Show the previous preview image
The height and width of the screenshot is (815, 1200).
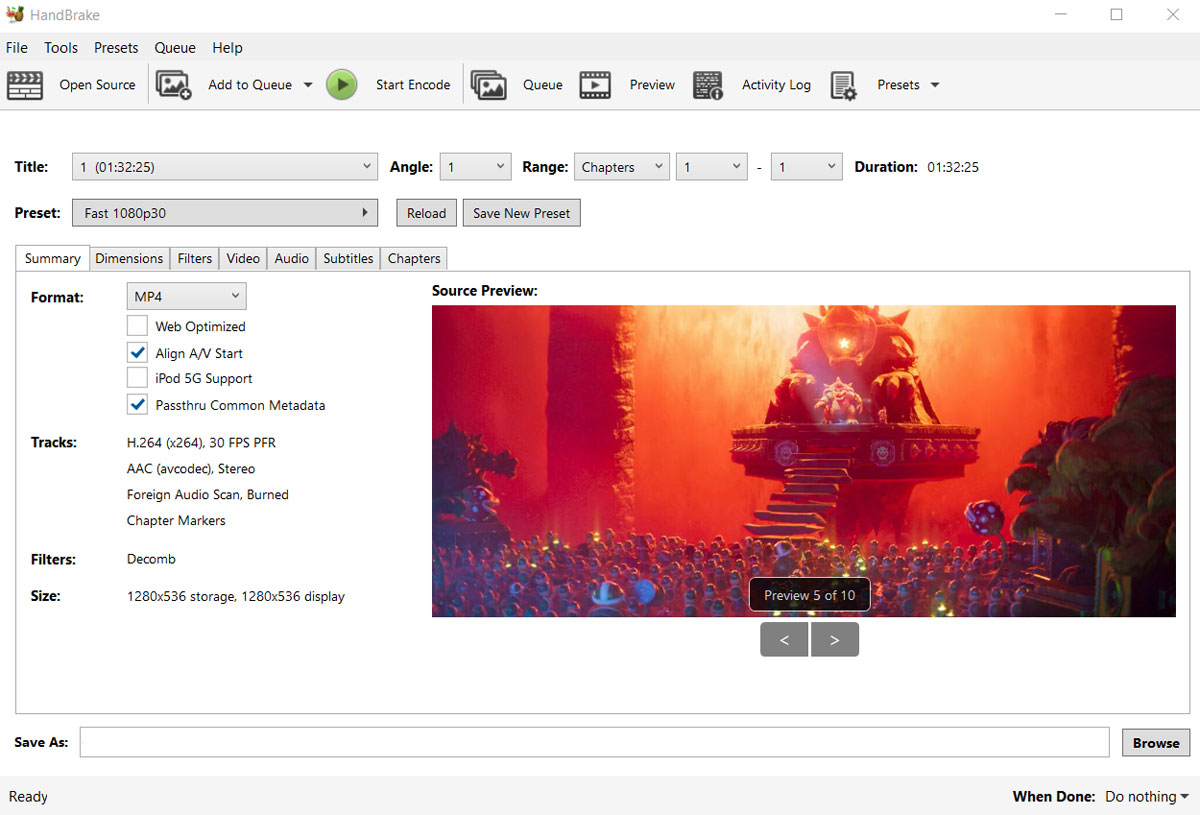[x=784, y=640]
